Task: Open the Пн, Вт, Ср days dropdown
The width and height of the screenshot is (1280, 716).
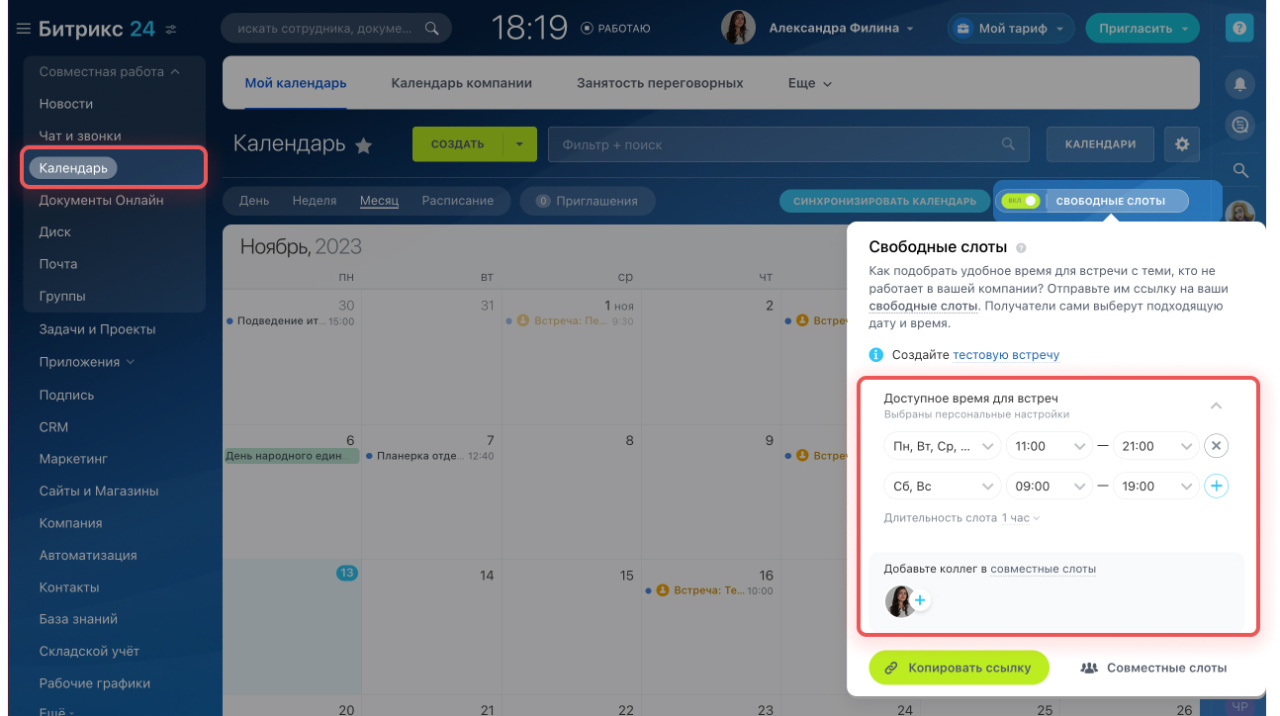Action: [x=941, y=446]
